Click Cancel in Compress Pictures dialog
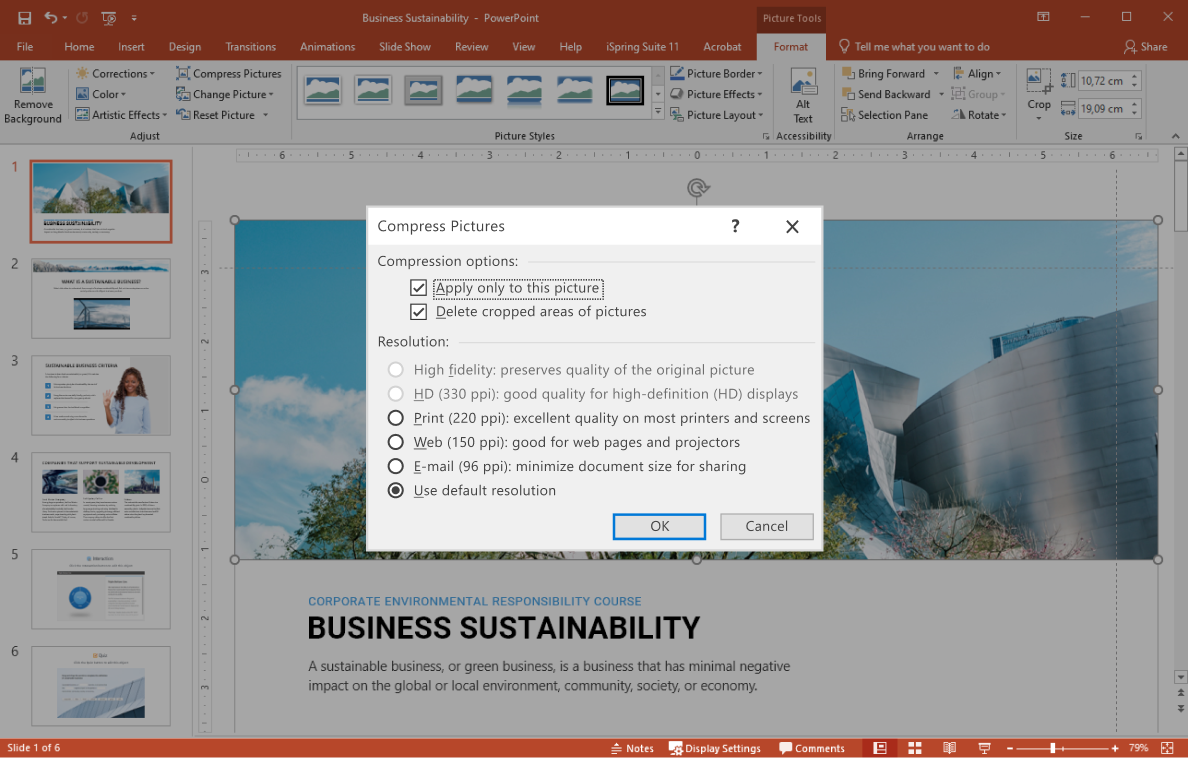 click(x=767, y=526)
